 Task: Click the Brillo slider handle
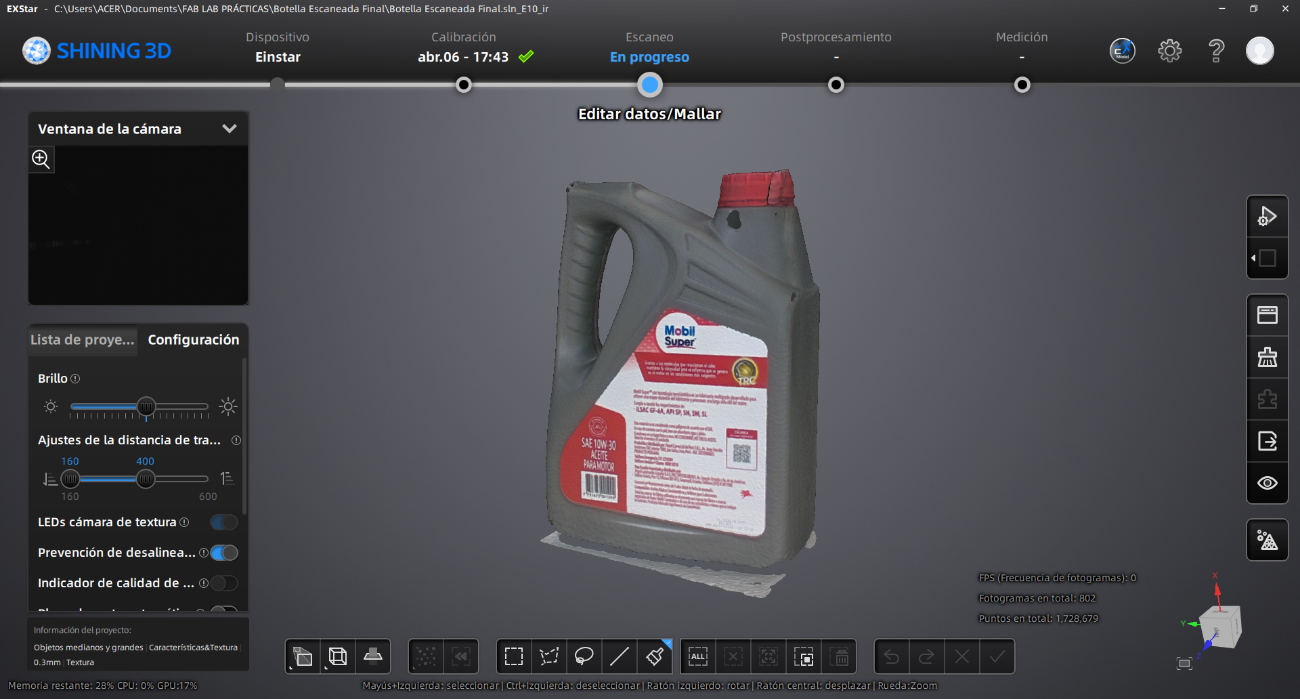(x=146, y=406)
